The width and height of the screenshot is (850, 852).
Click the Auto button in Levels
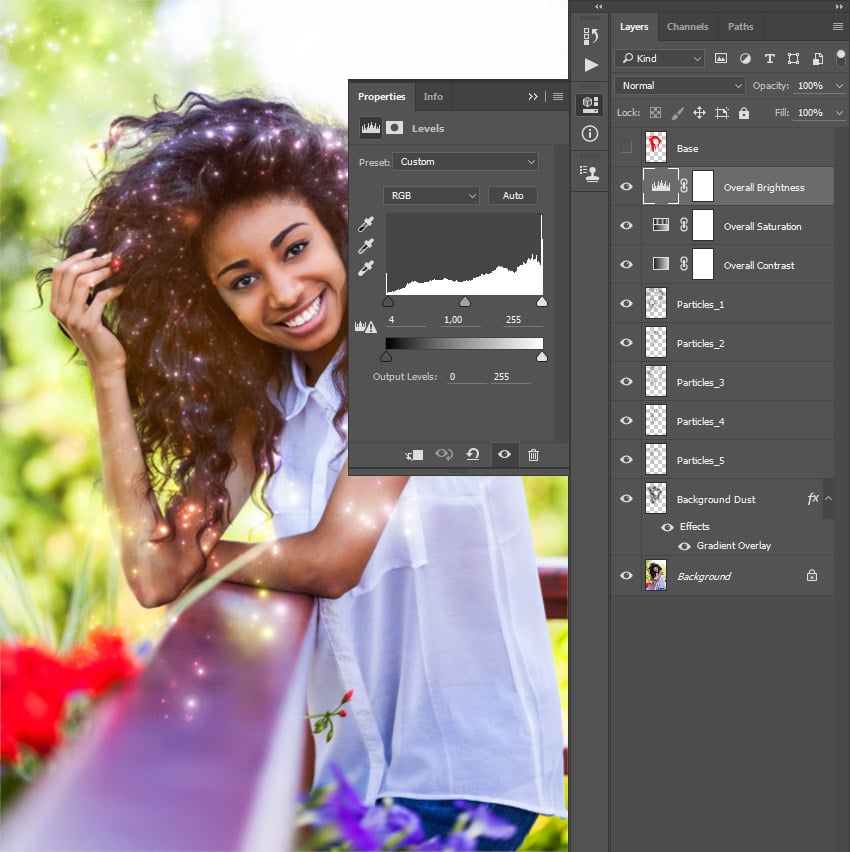(513, 195)
